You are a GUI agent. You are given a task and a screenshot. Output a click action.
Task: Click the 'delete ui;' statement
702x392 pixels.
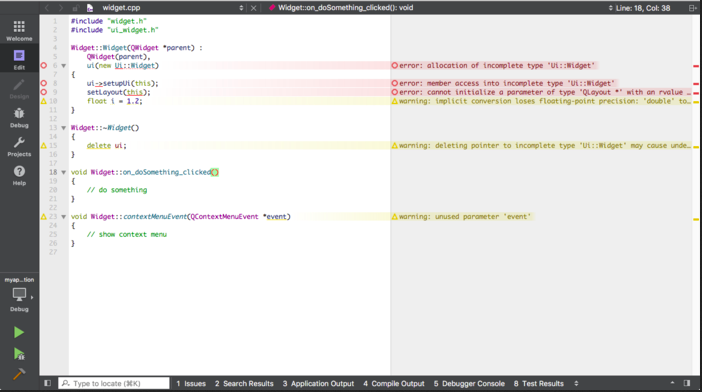[x=107, y=145]
